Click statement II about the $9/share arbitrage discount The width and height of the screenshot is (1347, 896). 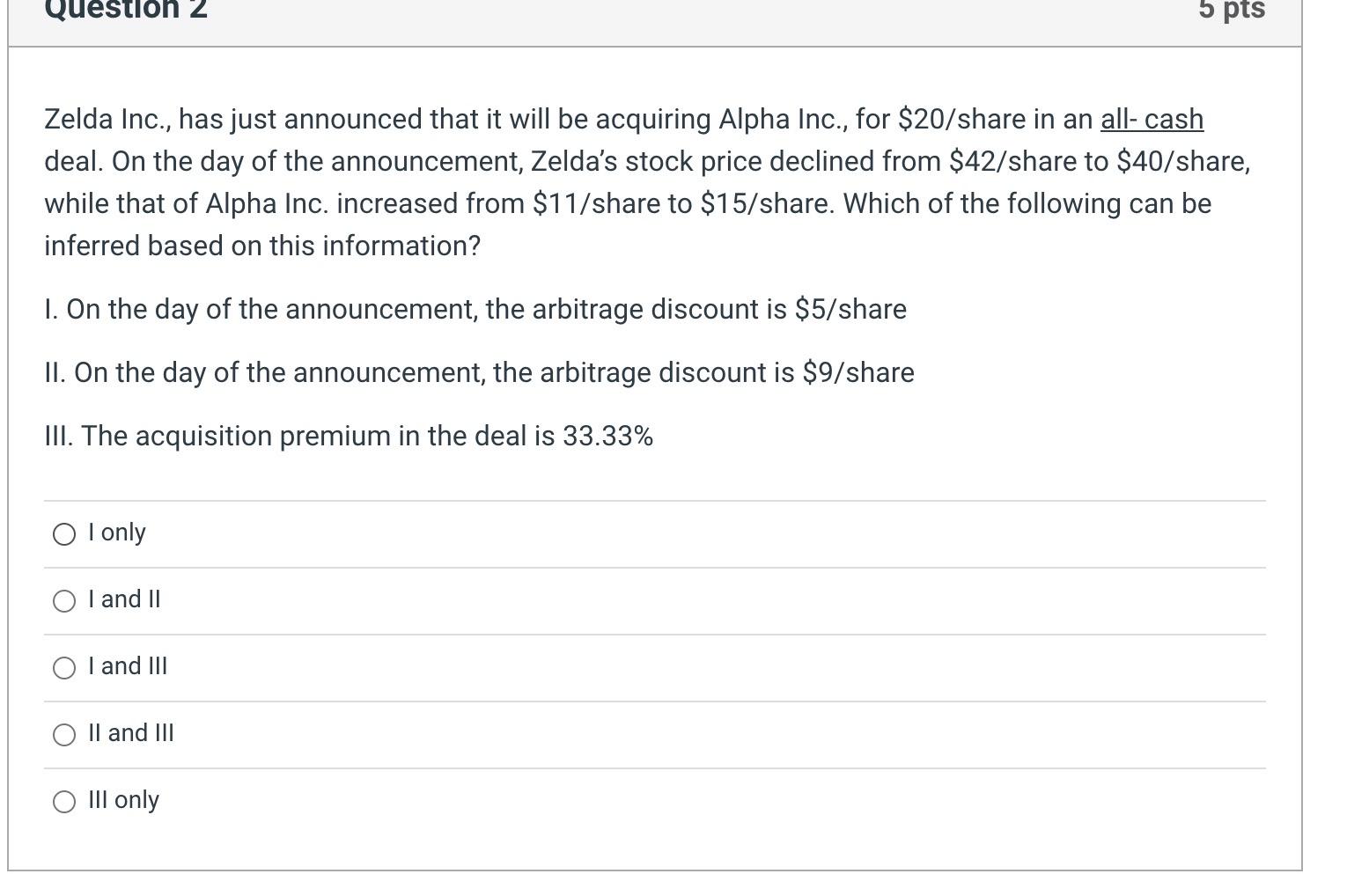[480, 372]
